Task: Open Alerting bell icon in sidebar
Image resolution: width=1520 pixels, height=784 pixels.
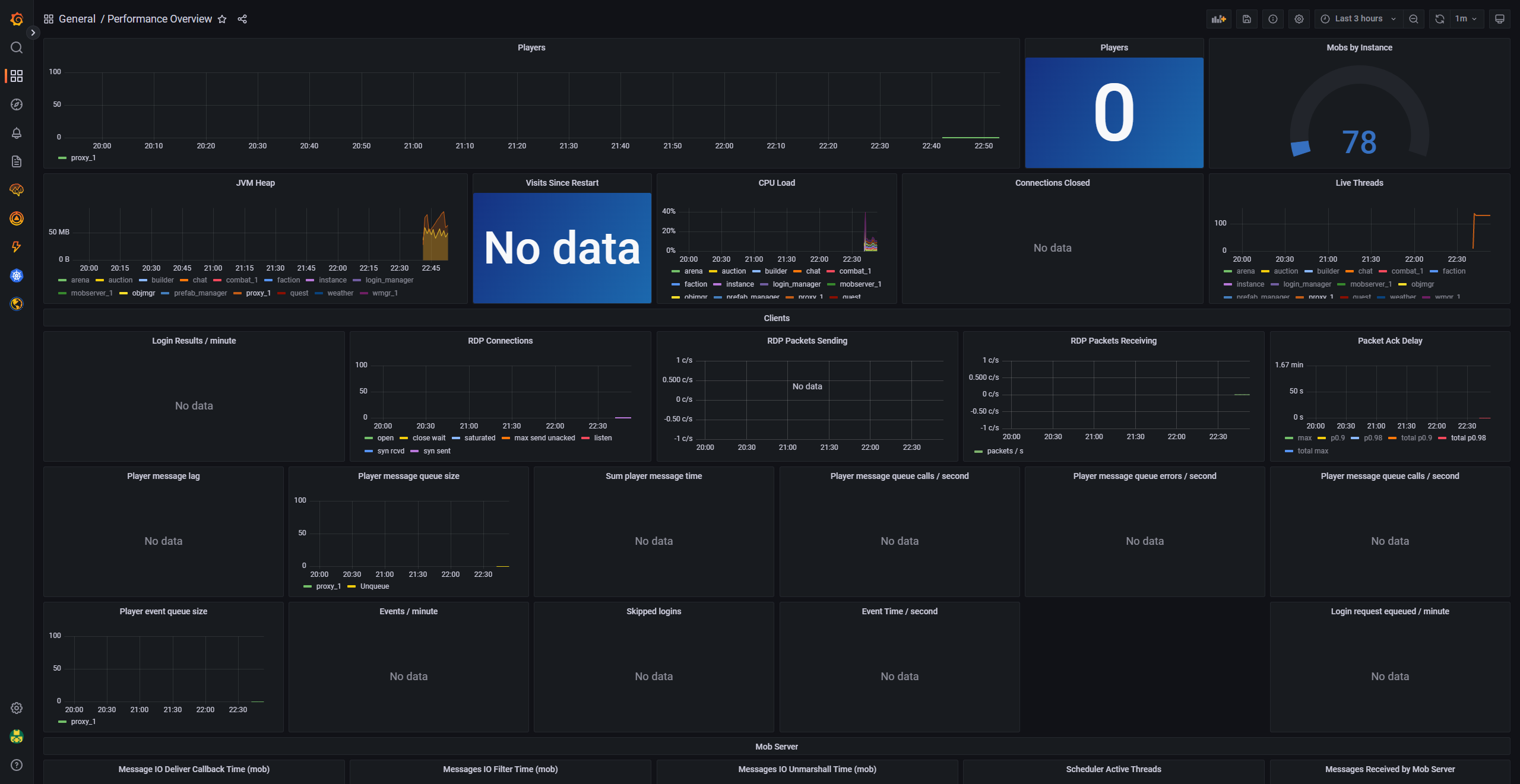Action: coord(17,133)
